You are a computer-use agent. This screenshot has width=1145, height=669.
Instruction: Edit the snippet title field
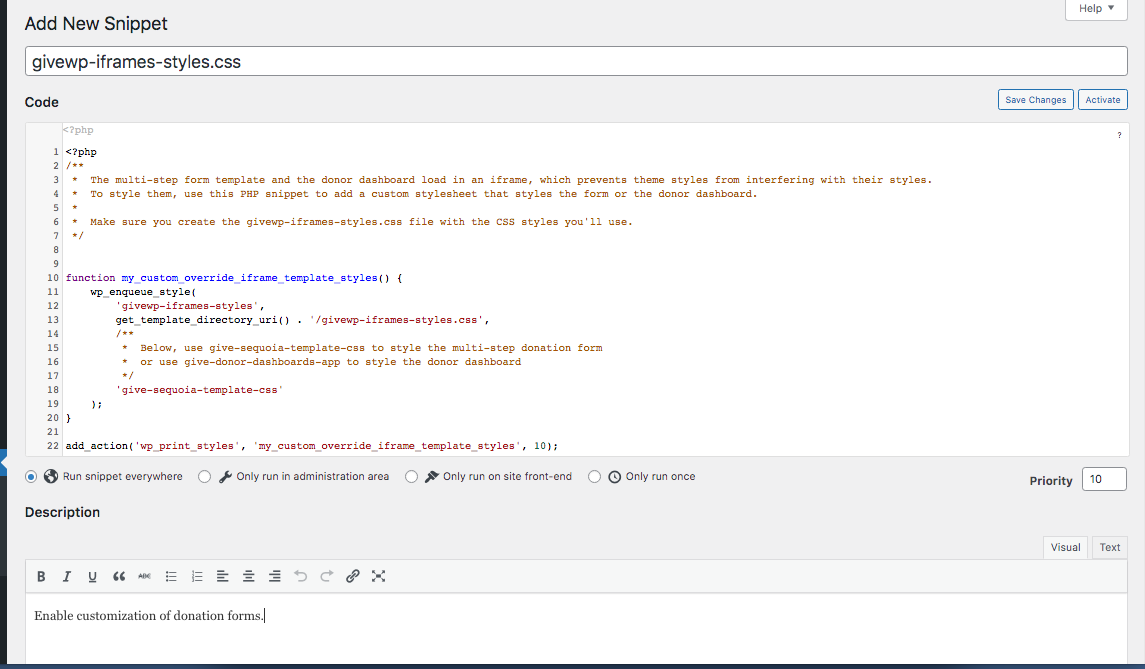coord(576,61)
